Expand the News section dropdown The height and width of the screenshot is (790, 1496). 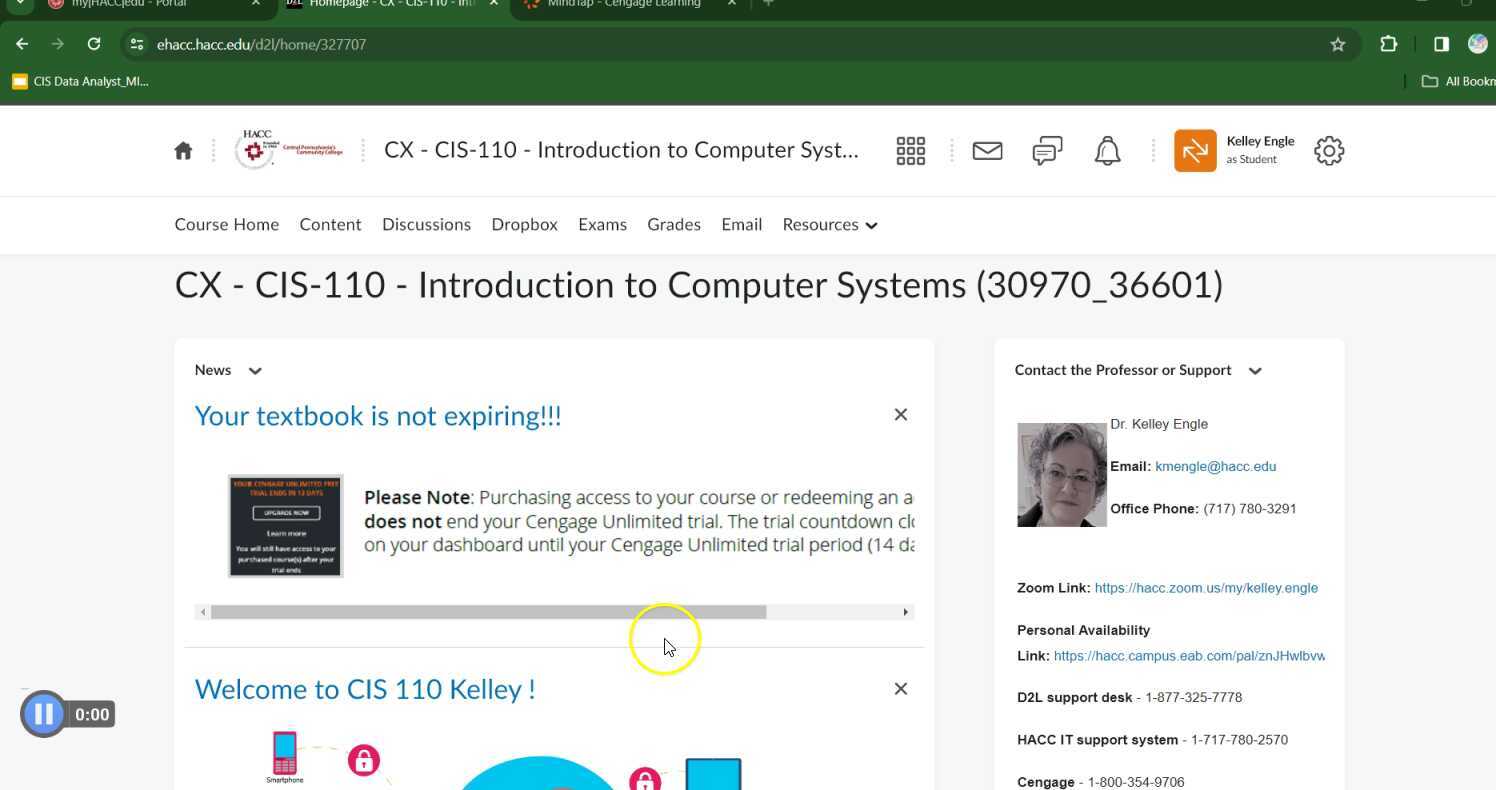[x=255, y=370]
